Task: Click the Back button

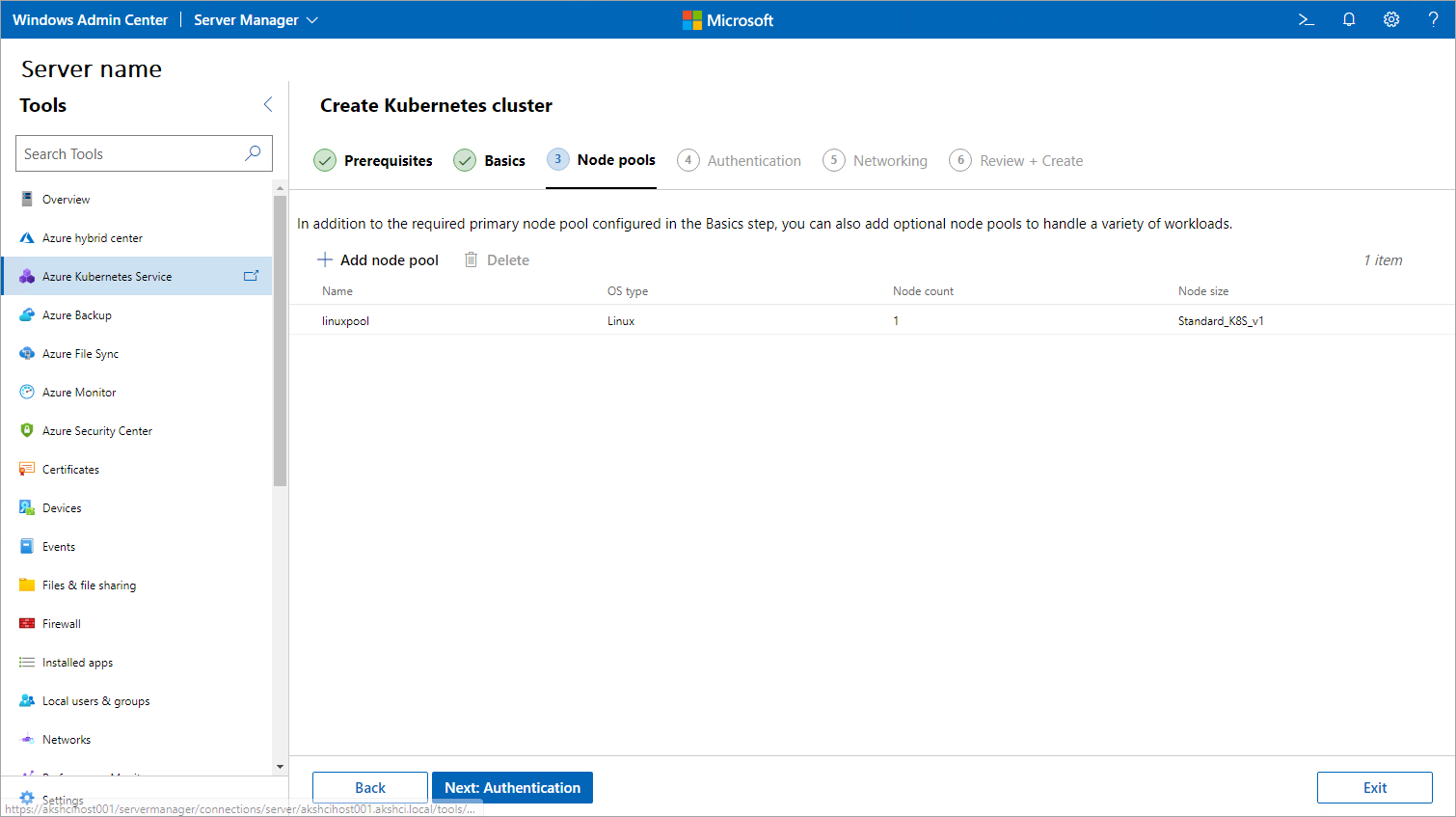Action: click(x=370, y=788)
